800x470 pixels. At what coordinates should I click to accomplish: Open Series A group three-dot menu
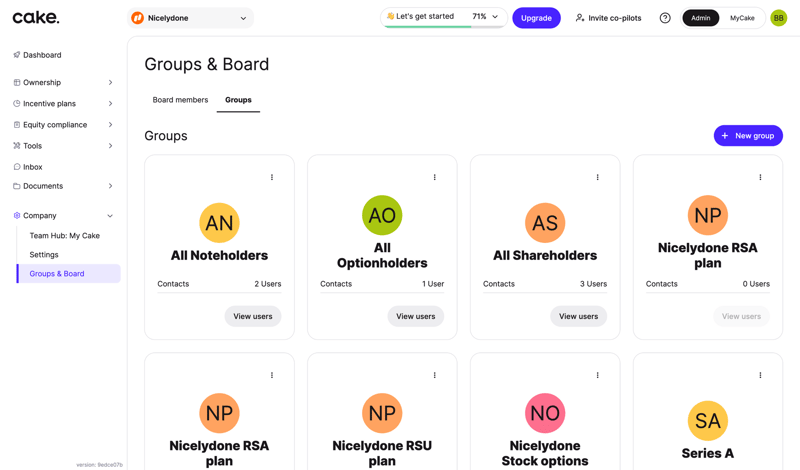click(760, 375)
